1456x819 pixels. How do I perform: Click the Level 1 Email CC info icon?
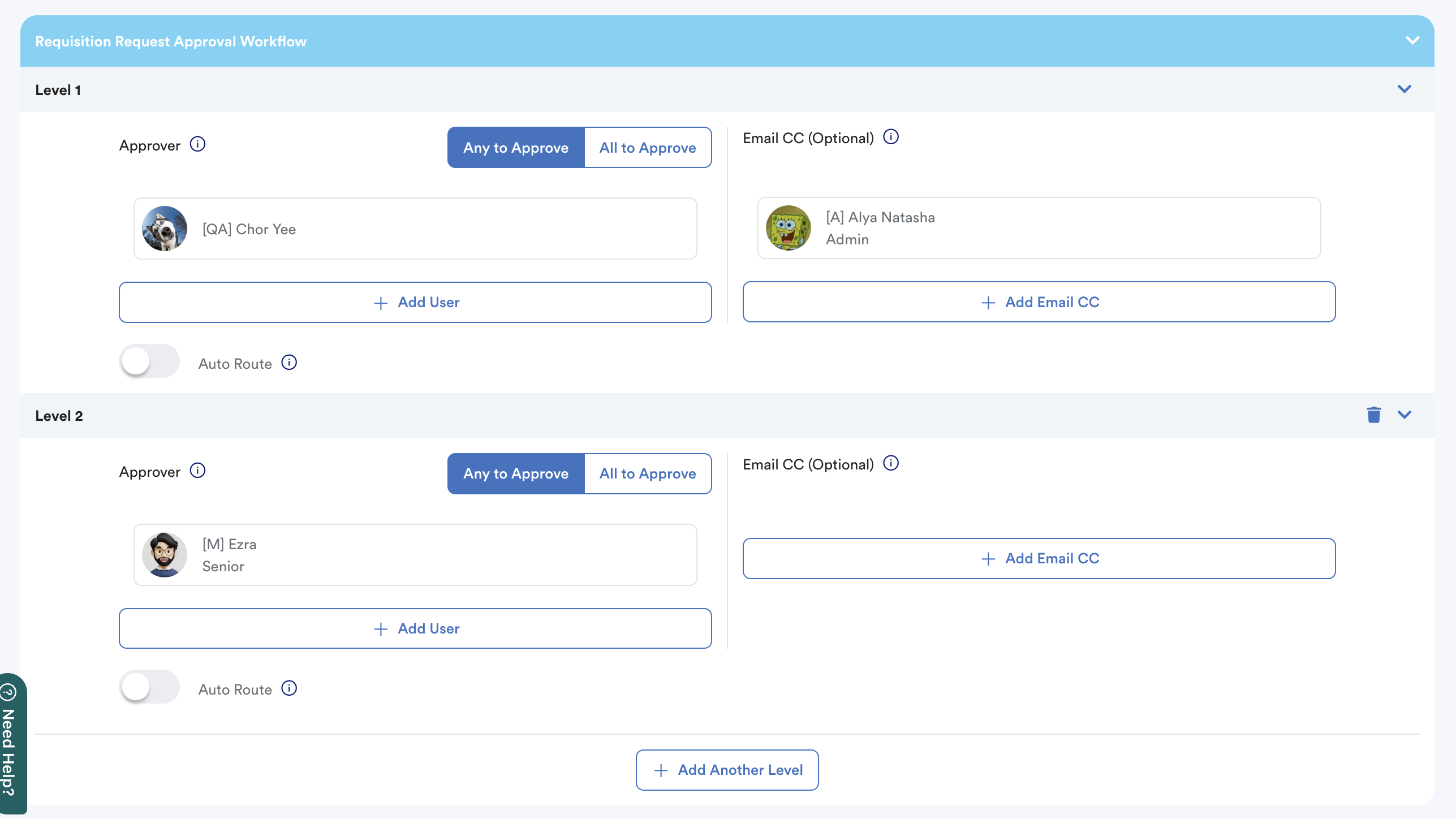pos(891,137)
